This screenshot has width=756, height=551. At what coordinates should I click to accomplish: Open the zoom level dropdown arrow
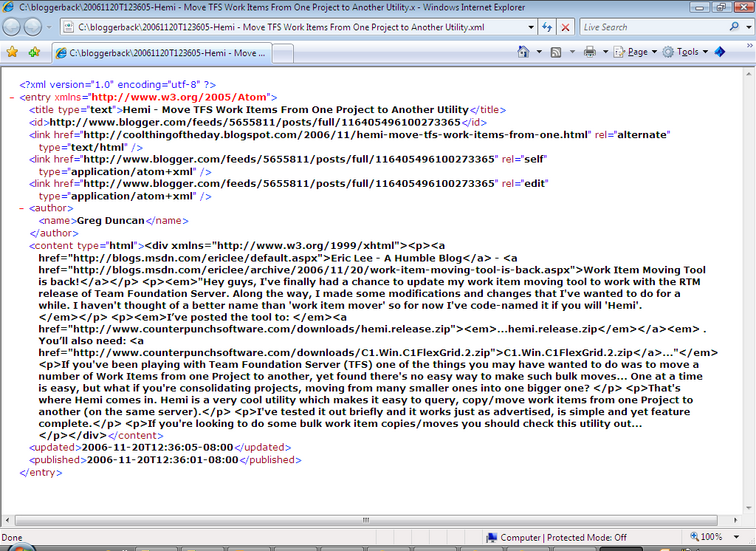737,537
